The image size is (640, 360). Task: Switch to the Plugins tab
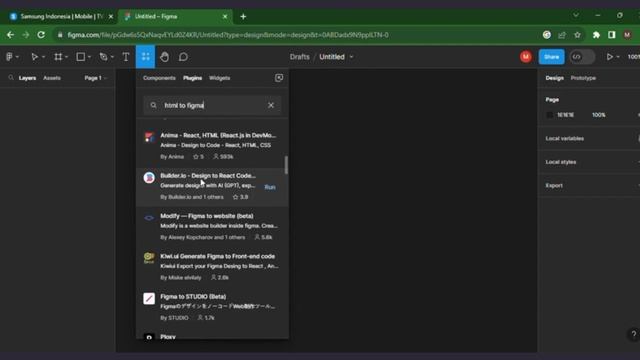(x=192, y=78)
